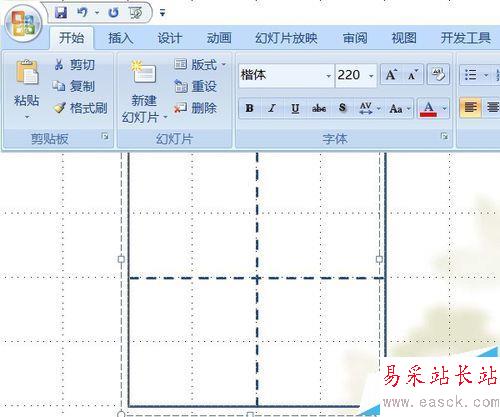Open the 楷体 font name dropdown
This screenshot has height=417, width=500.
[x=328, y=76]
